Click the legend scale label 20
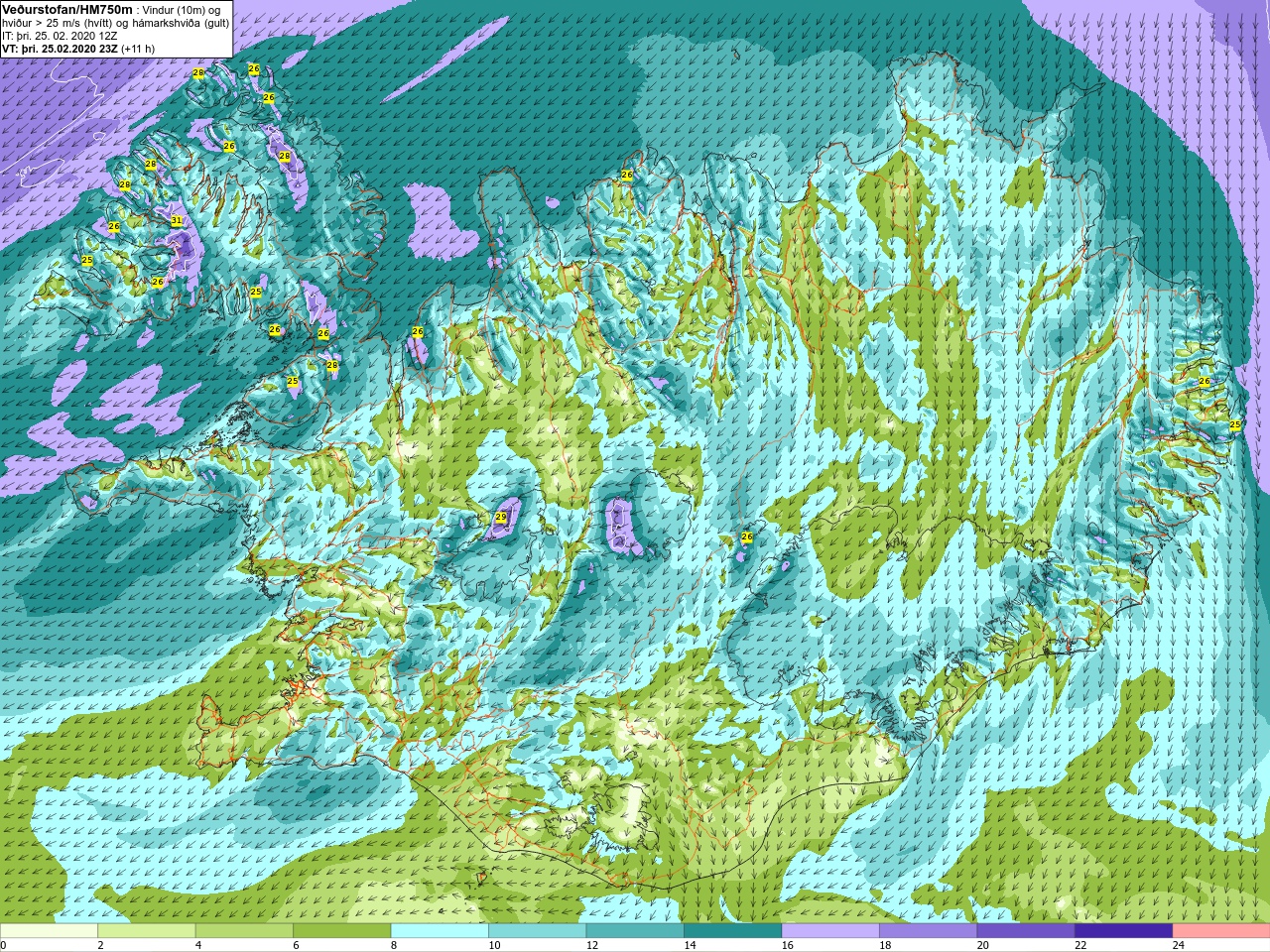Viewport: 1270px width, 952px height. [983, 945]
